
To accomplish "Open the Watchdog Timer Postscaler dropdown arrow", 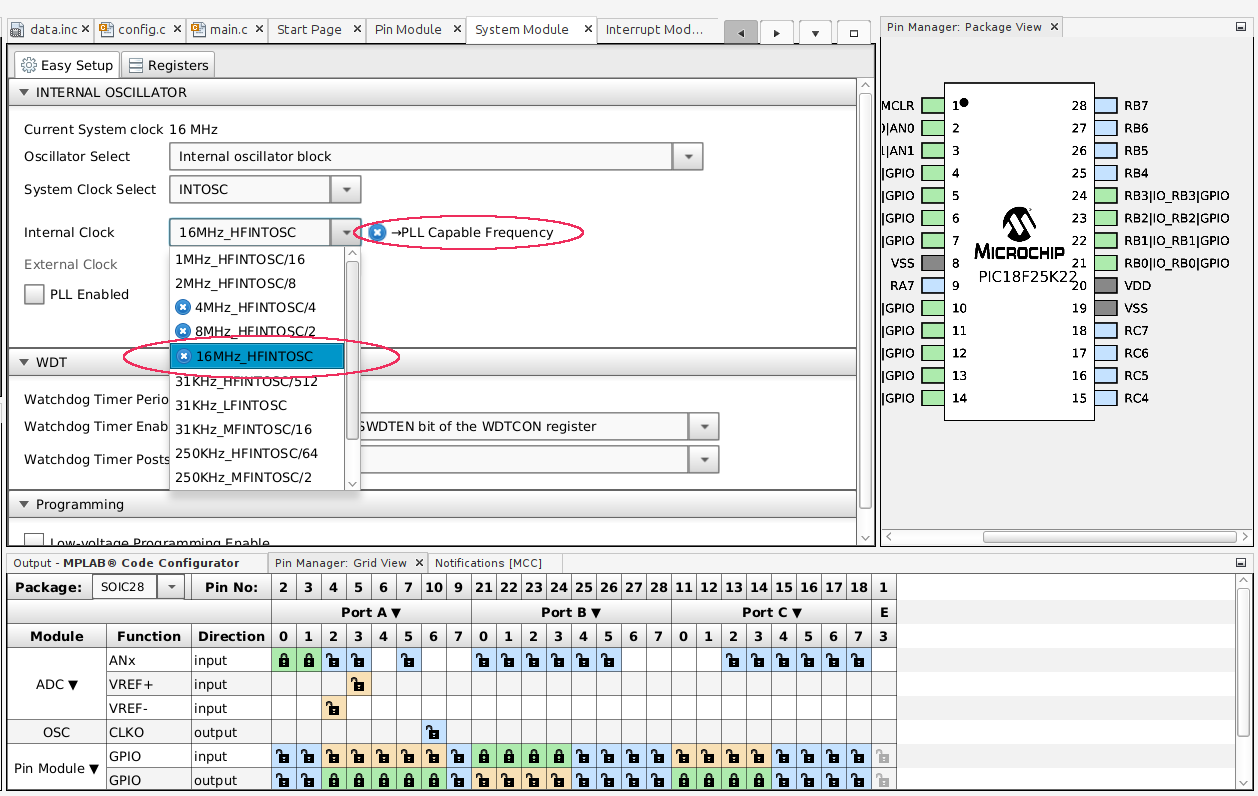I will tap(704, 460).
